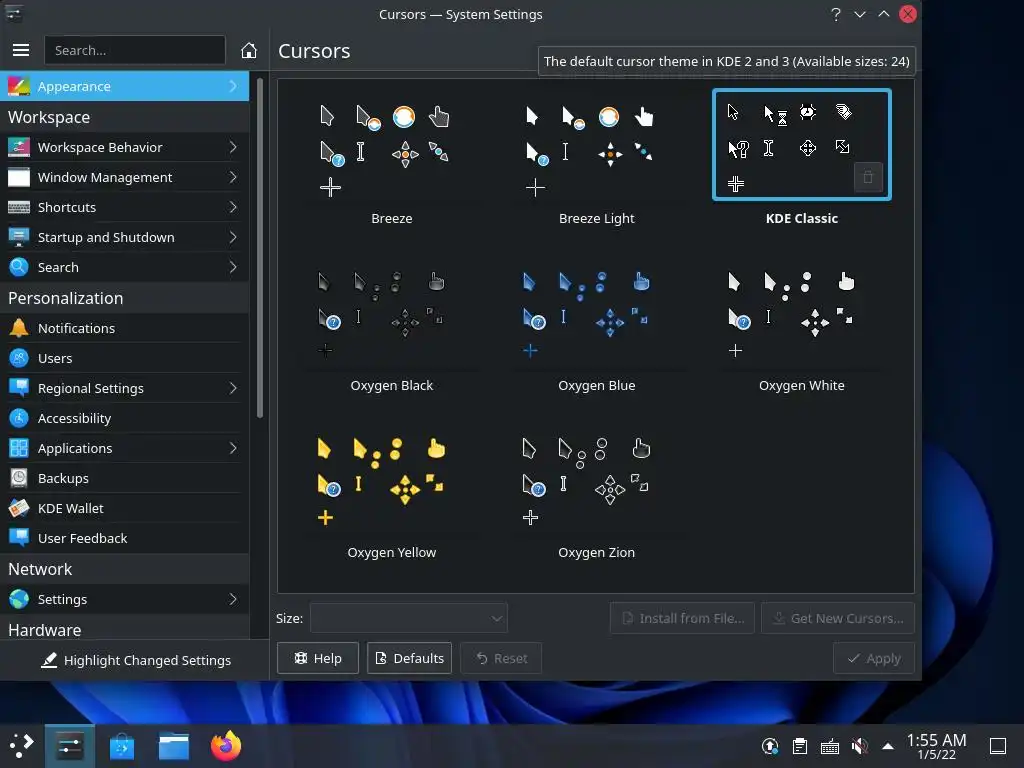Click the virtual keyboard tray icon

(x=829, y=746)
